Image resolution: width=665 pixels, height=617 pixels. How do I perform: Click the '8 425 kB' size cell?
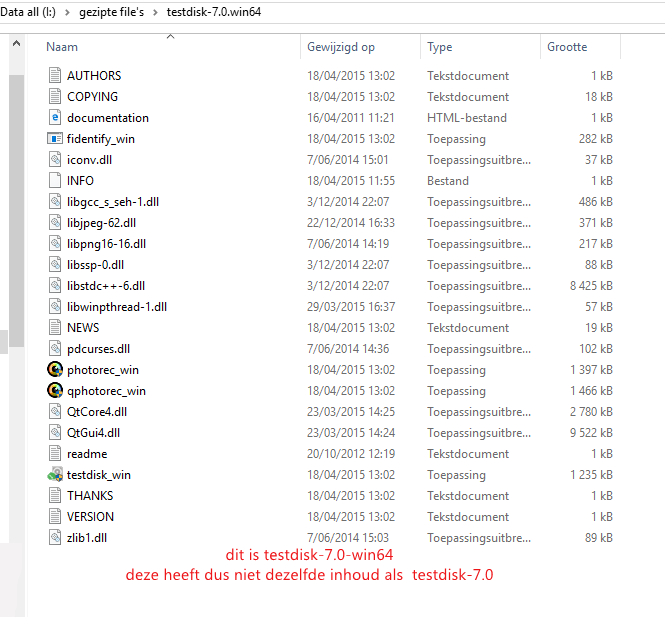(x=591, y=286)
